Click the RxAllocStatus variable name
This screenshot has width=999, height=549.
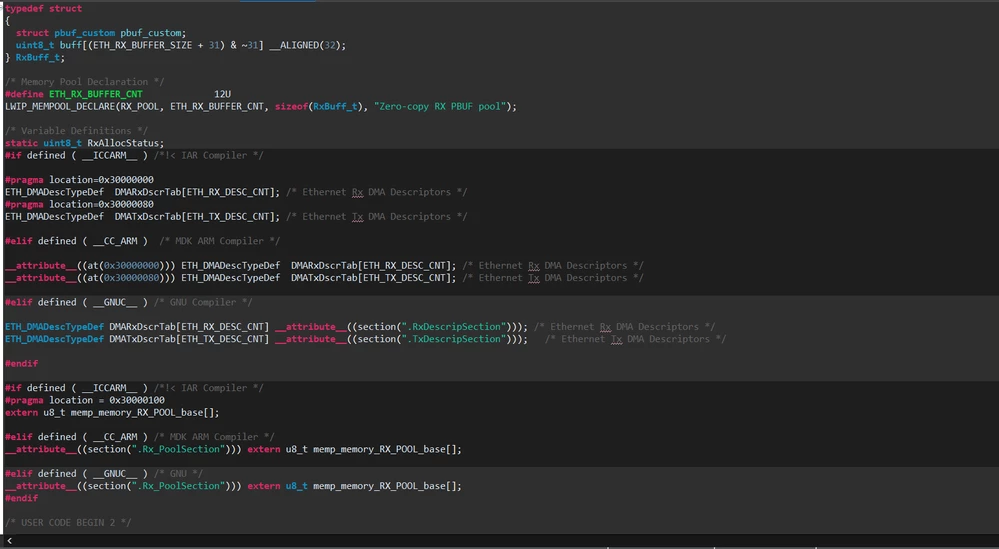(x=123, y=143)
